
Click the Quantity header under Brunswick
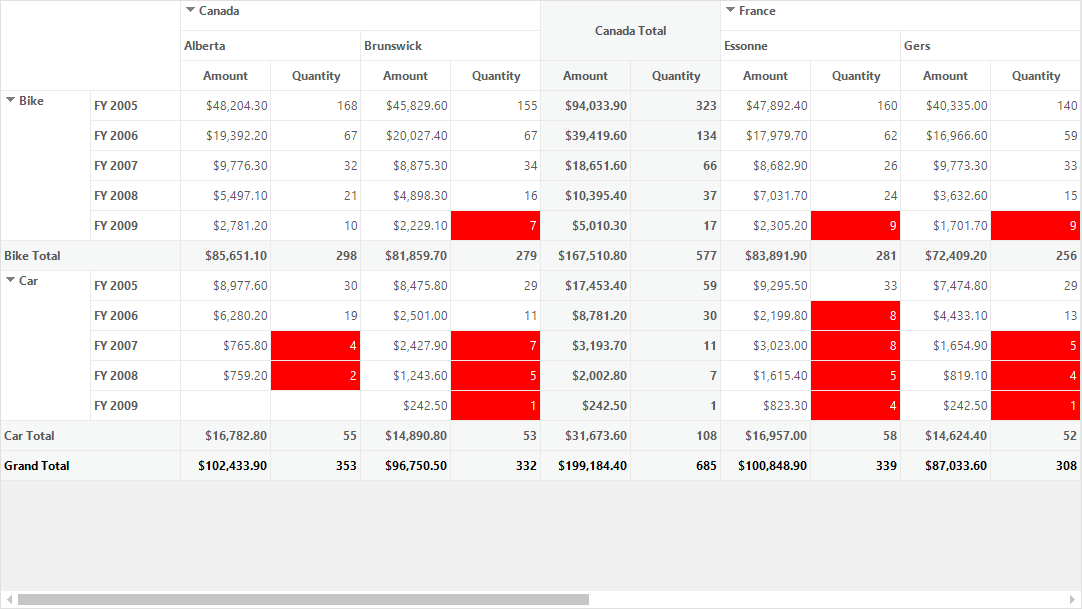(495, 76)
